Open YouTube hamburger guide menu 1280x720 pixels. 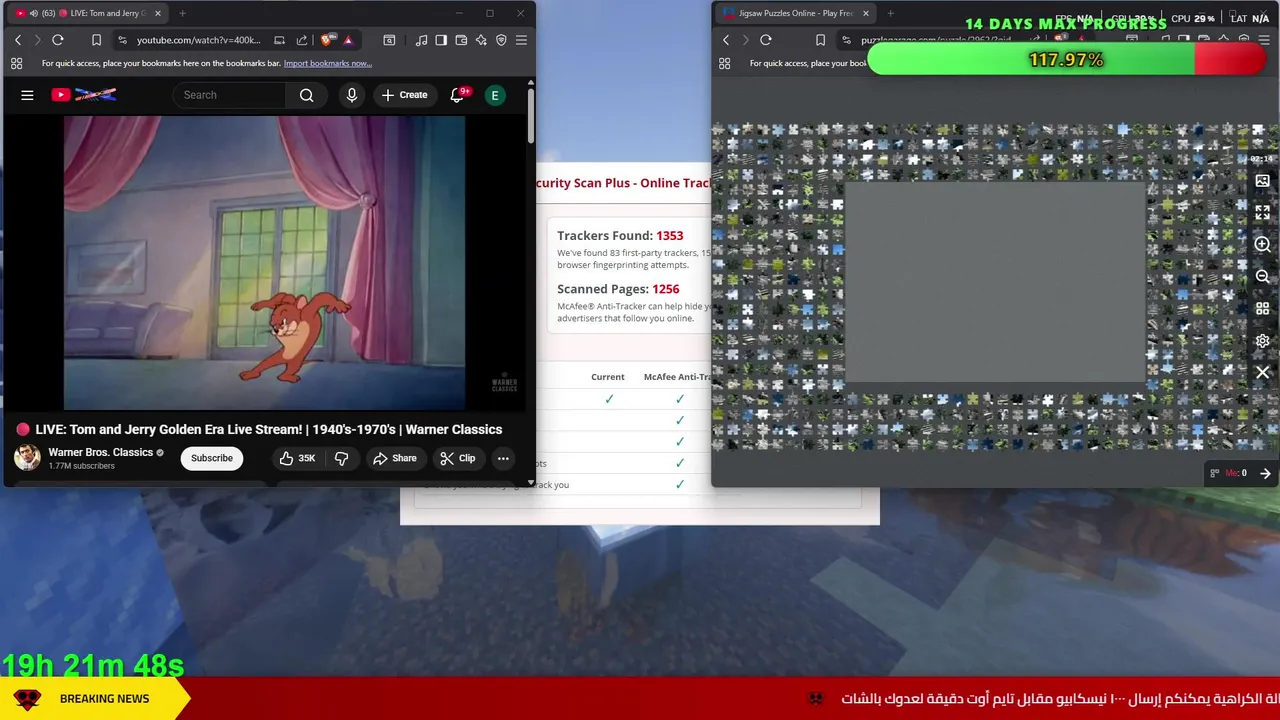click(x=27, y=95)
